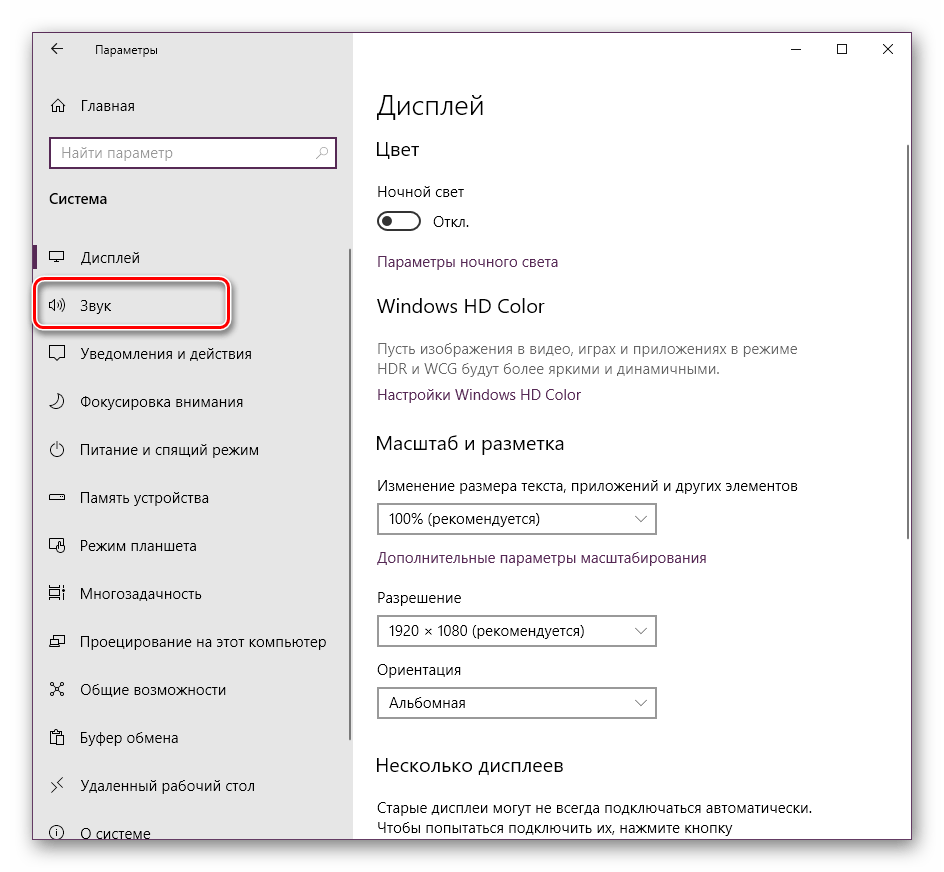Open Буфер обмена settings page
944x872 pixels.
click(129, 738)
